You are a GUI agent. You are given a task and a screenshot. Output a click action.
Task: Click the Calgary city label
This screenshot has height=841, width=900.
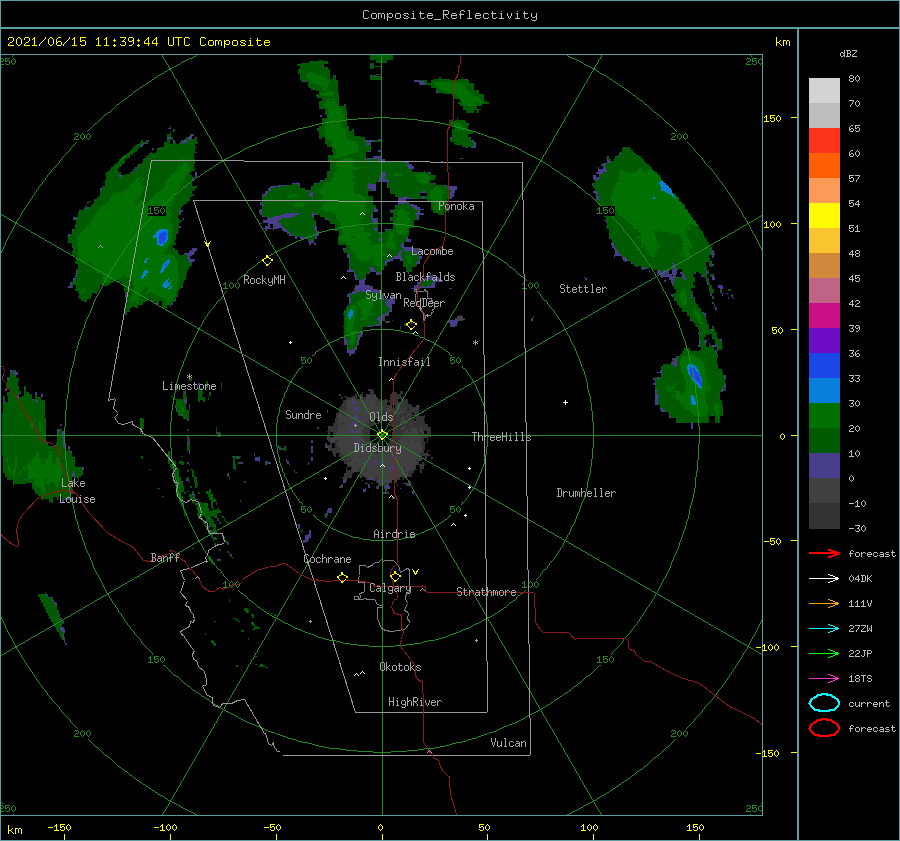pos(390,588)
